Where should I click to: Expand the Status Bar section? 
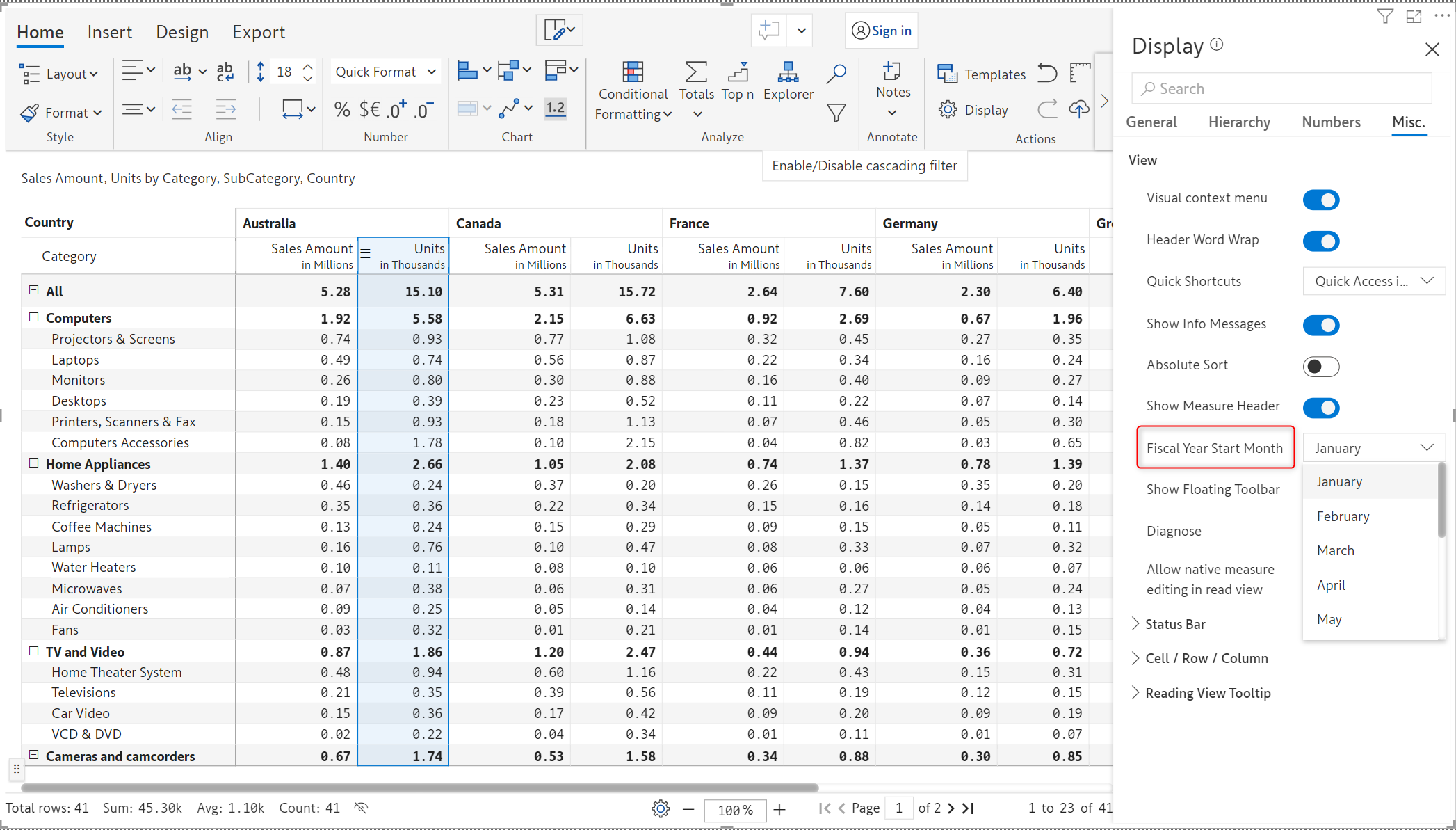click(x=1175, y=624)
